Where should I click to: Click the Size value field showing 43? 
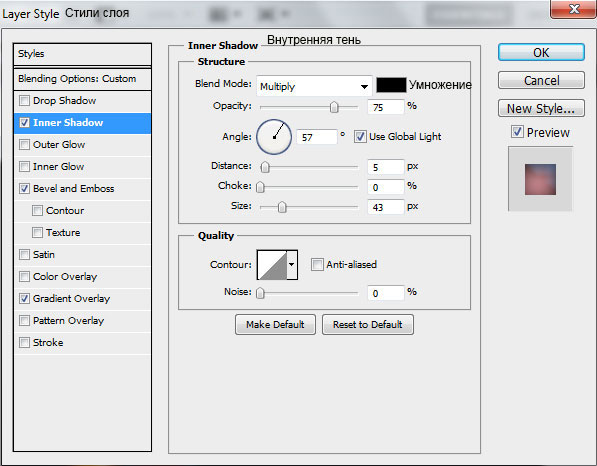click(x=385, y=207)
